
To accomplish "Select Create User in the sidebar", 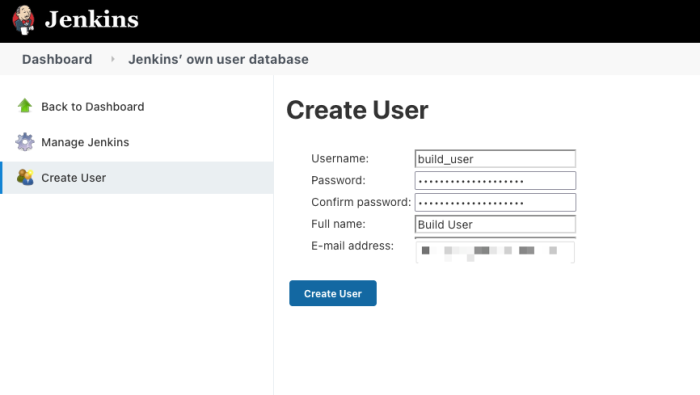I will pyautogui.click(x=74, y=178).
